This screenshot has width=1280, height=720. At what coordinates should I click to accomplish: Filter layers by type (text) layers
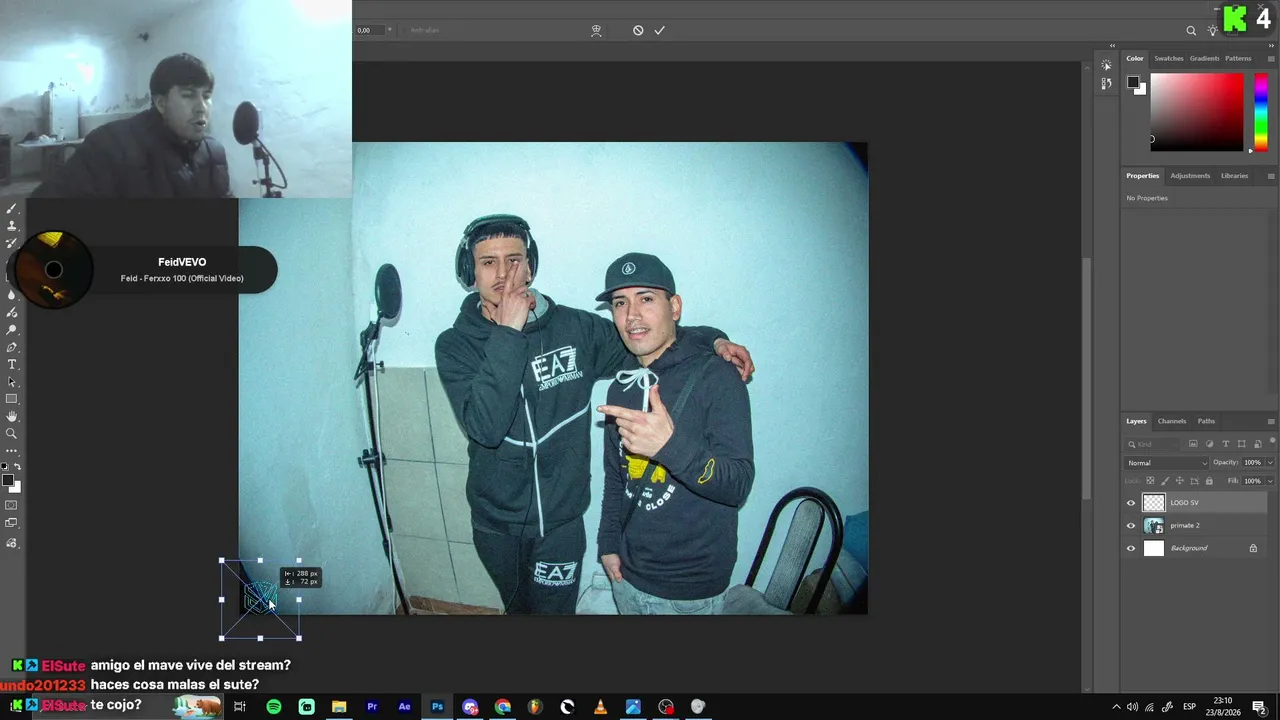(x=1225, y=444)
